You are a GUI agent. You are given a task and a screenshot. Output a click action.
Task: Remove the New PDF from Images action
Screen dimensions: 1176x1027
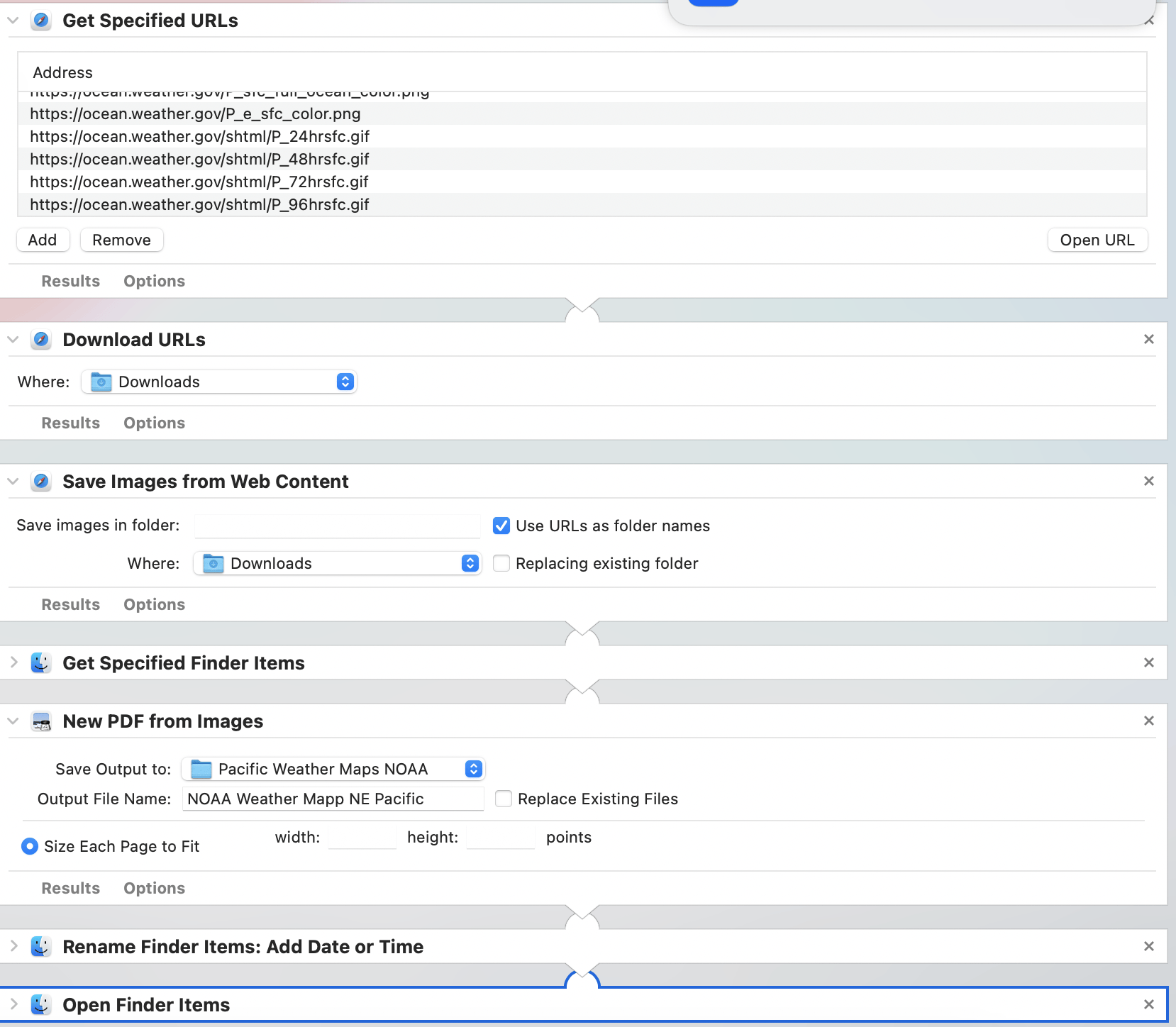pyautogui.click(x=1148, y=721)
